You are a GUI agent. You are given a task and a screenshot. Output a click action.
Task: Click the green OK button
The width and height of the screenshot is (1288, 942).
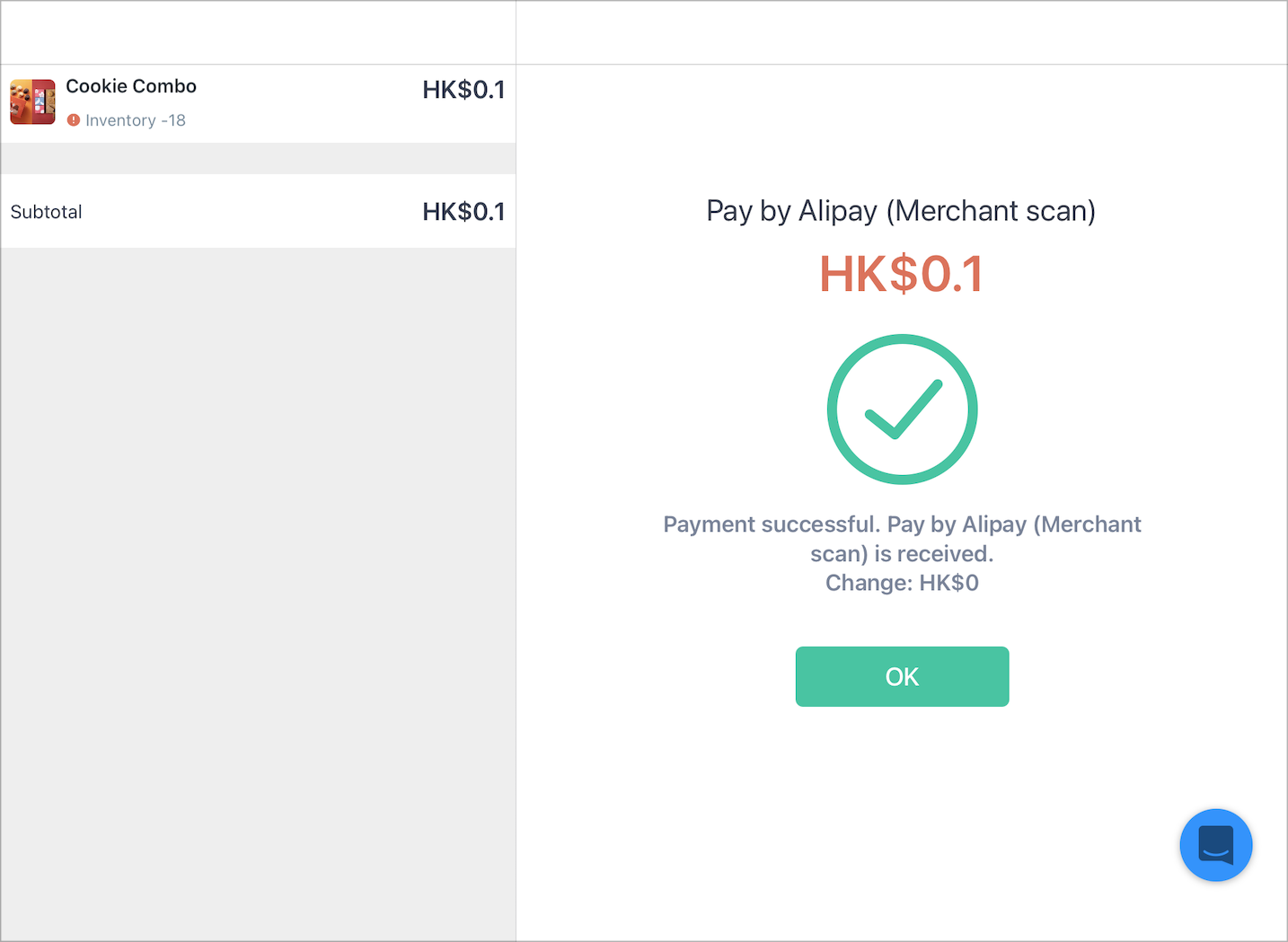902,676
